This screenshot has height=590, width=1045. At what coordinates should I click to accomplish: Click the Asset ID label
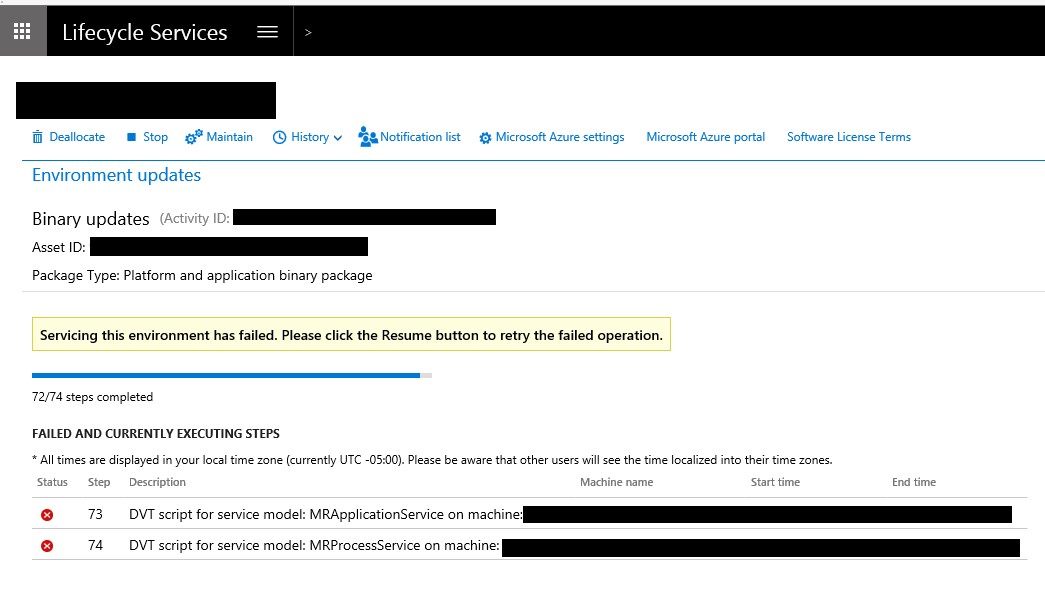(59, 247)
